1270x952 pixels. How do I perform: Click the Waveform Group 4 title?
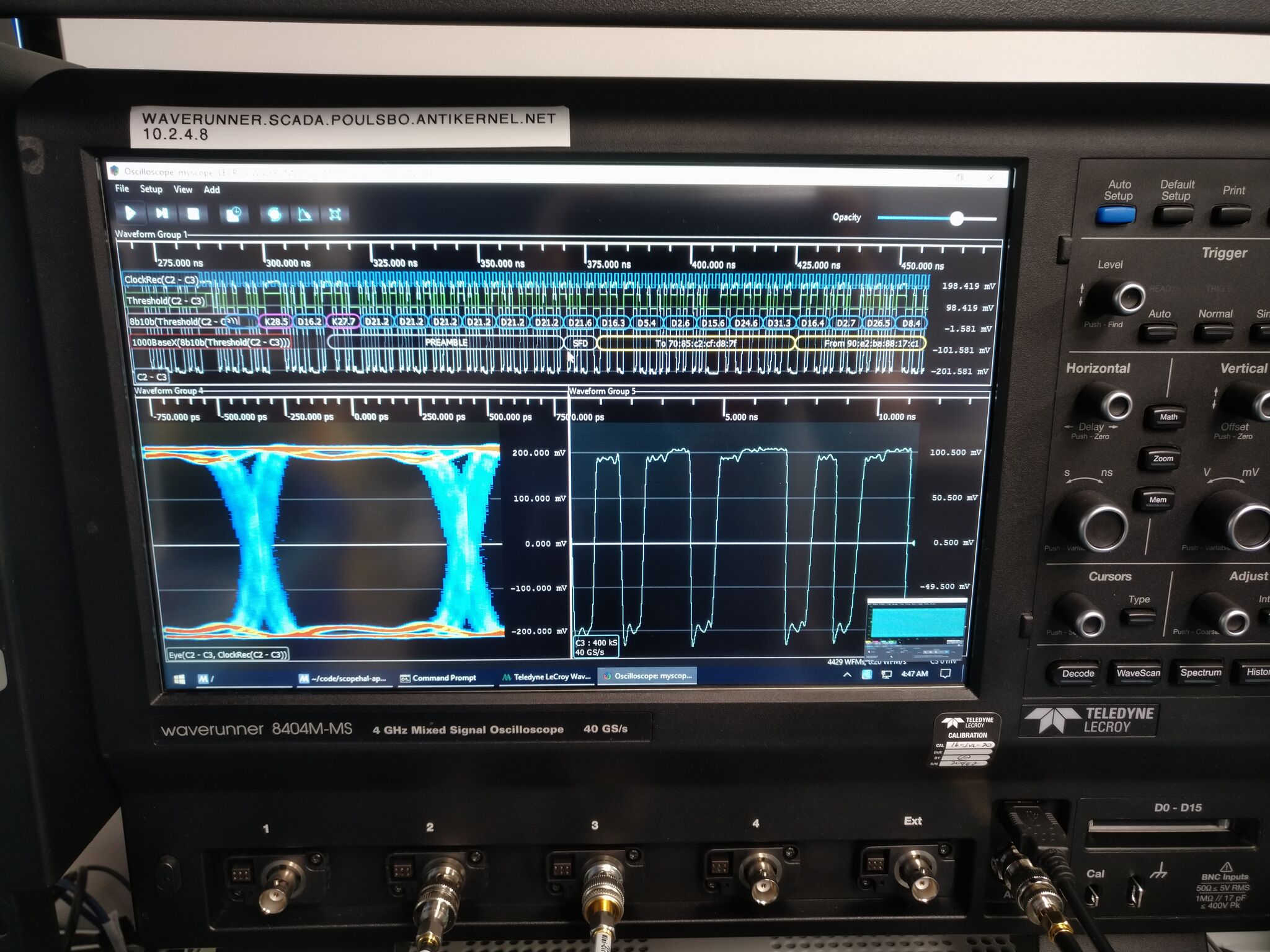click(x=169, y=390)
